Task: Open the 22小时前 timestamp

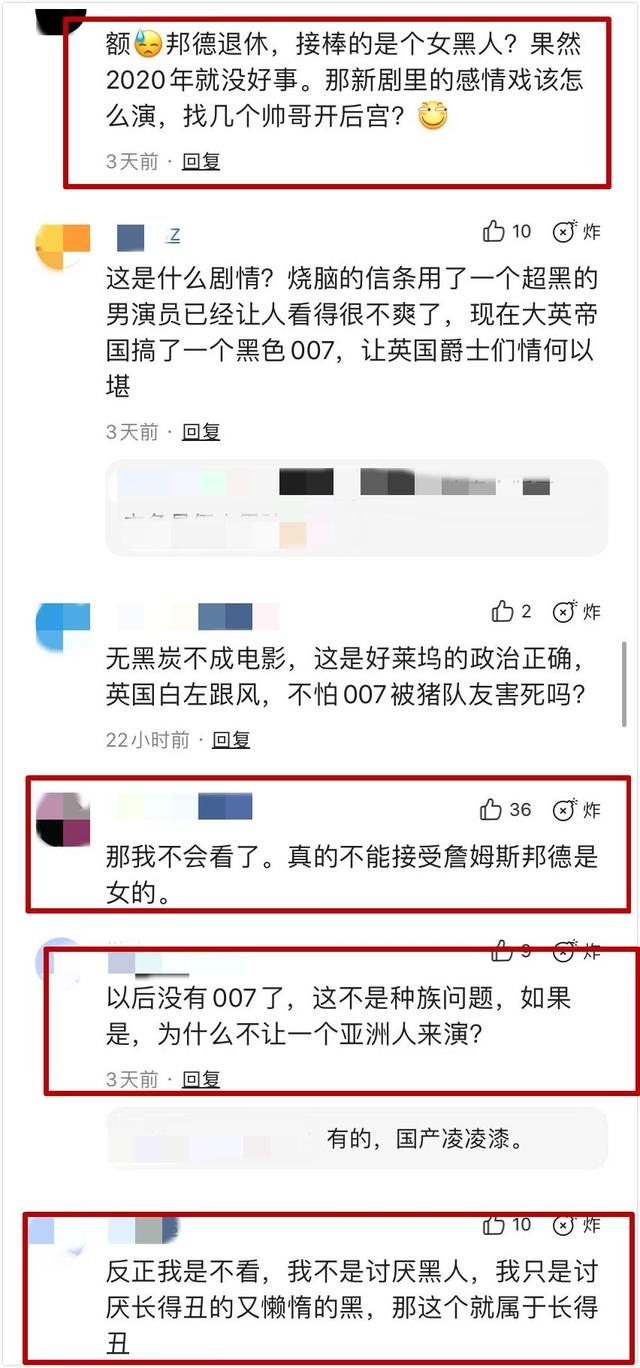Action: [x=148, y=740]
